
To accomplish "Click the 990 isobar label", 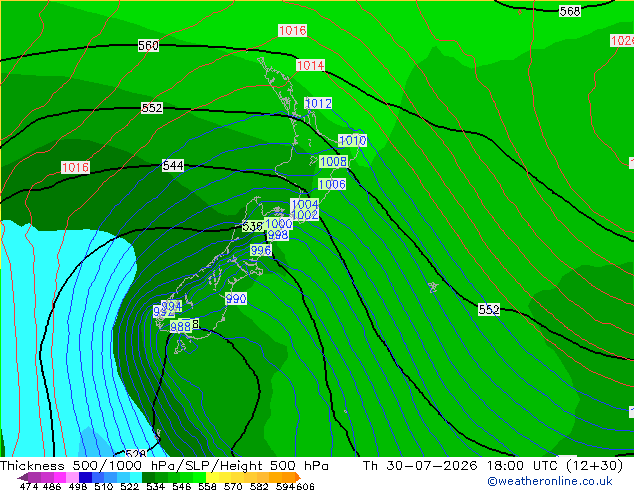I will point(236,299).
